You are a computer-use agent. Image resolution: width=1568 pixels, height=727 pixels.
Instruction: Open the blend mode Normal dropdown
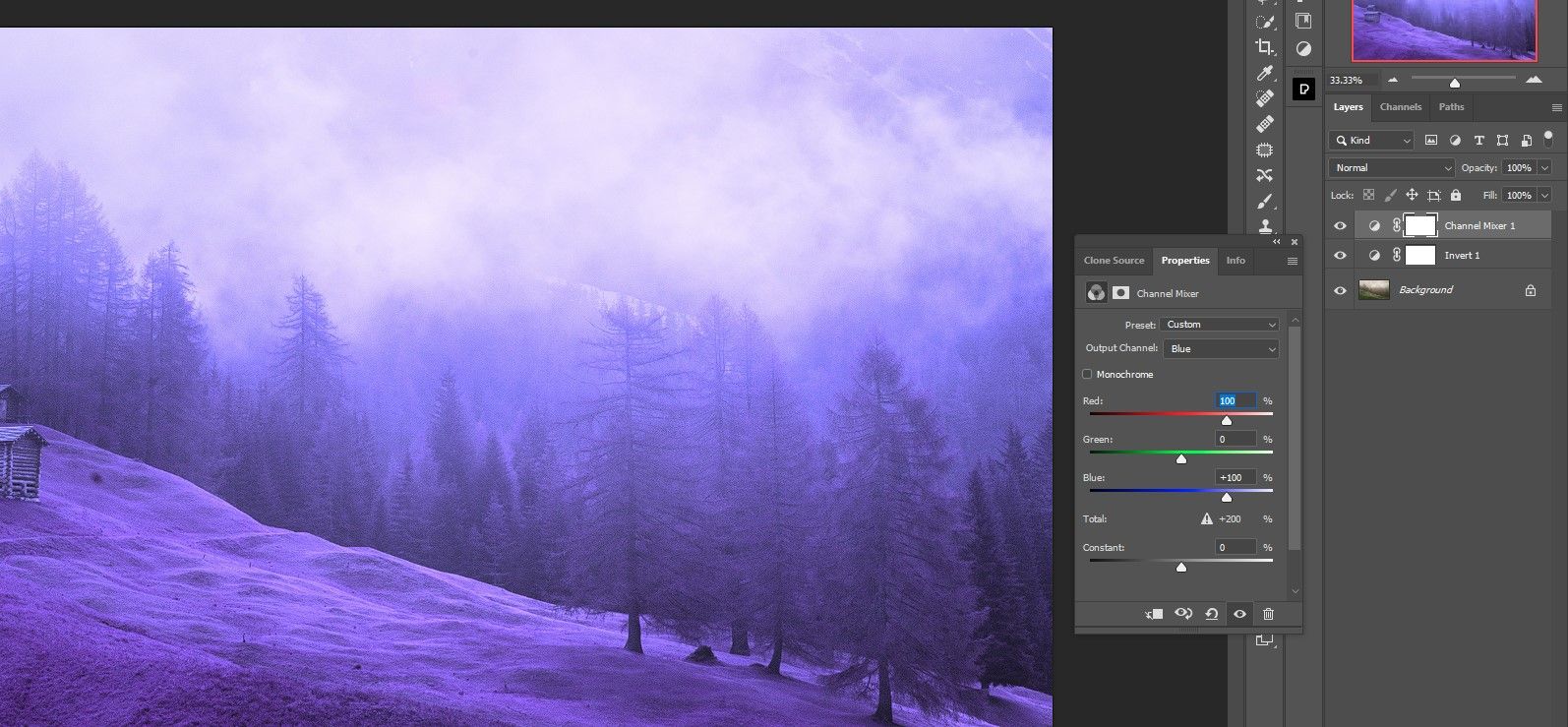[1391, 168]
